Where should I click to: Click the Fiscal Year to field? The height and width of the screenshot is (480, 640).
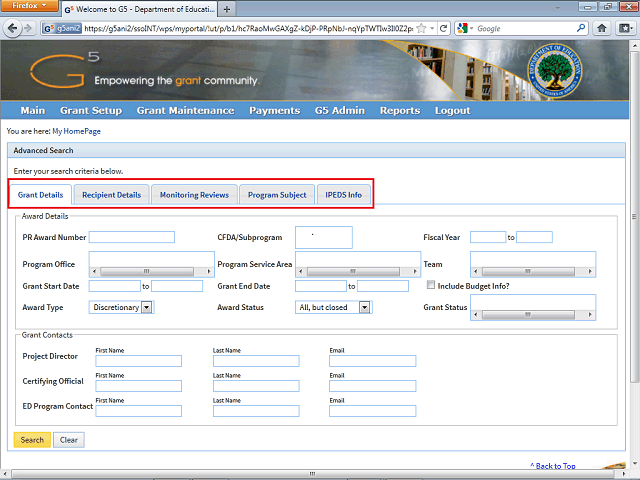tap(534, 237)
